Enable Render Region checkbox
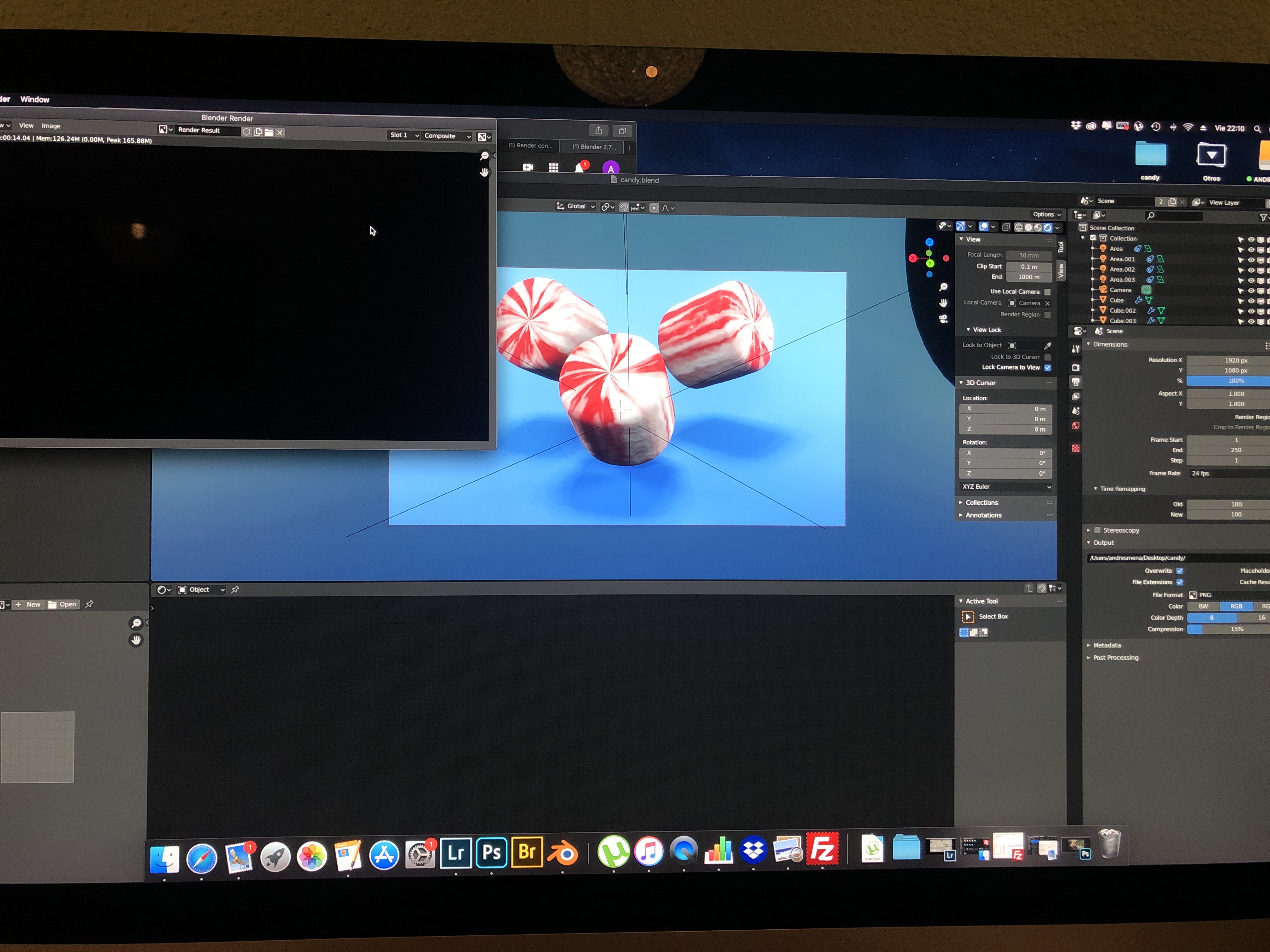The height and width of the screenshot is (952, 1270). 1047,314
